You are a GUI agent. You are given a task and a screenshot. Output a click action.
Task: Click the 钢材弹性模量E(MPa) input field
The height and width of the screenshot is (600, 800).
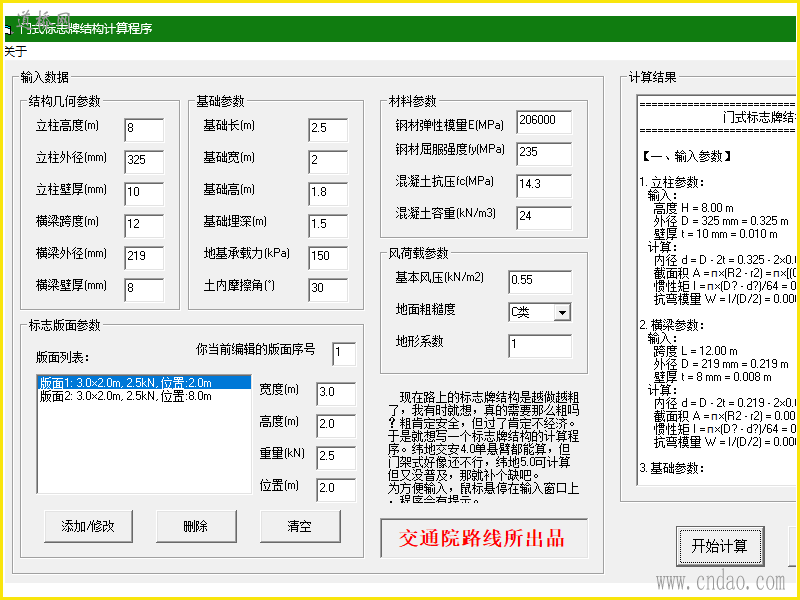click(x=544, y=122)
